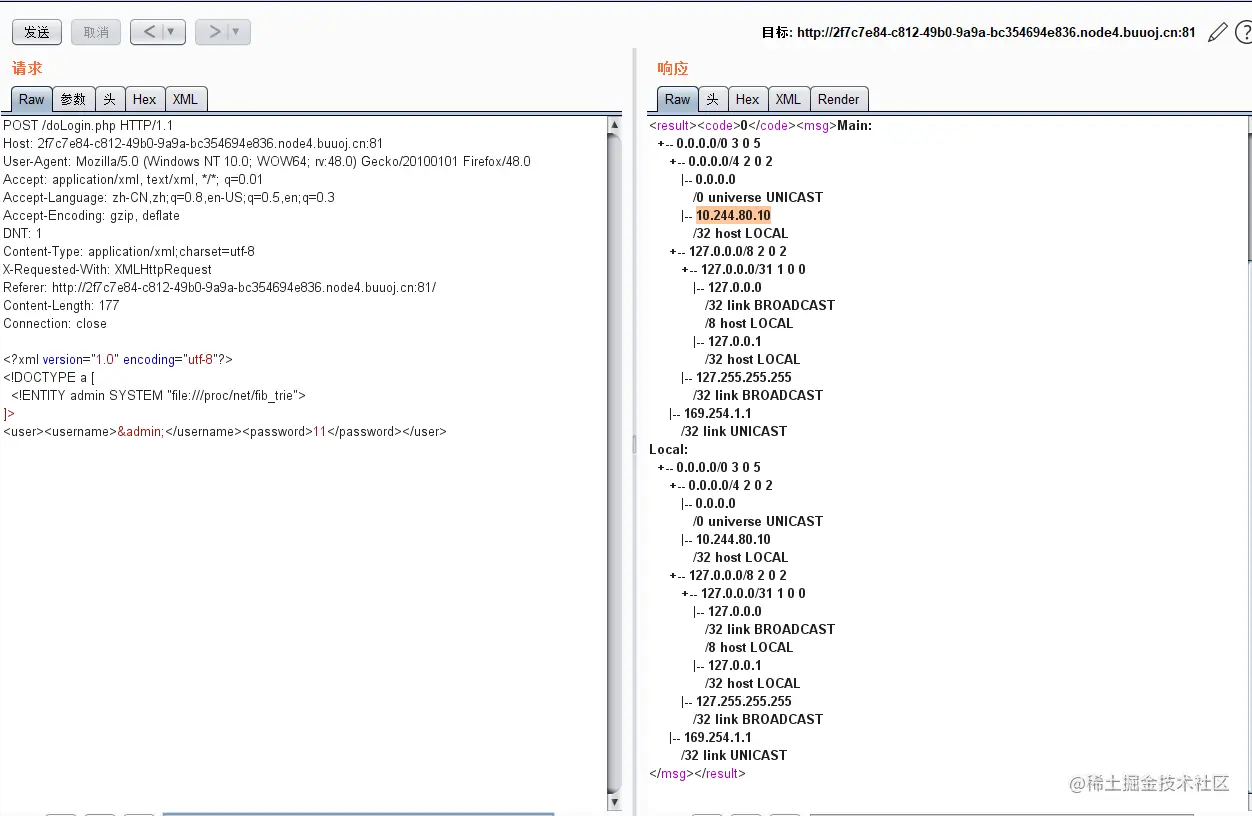1252x816 pixels.
Task: Click the '<user><username>&admin;' body line
Action: click(225, 431)
